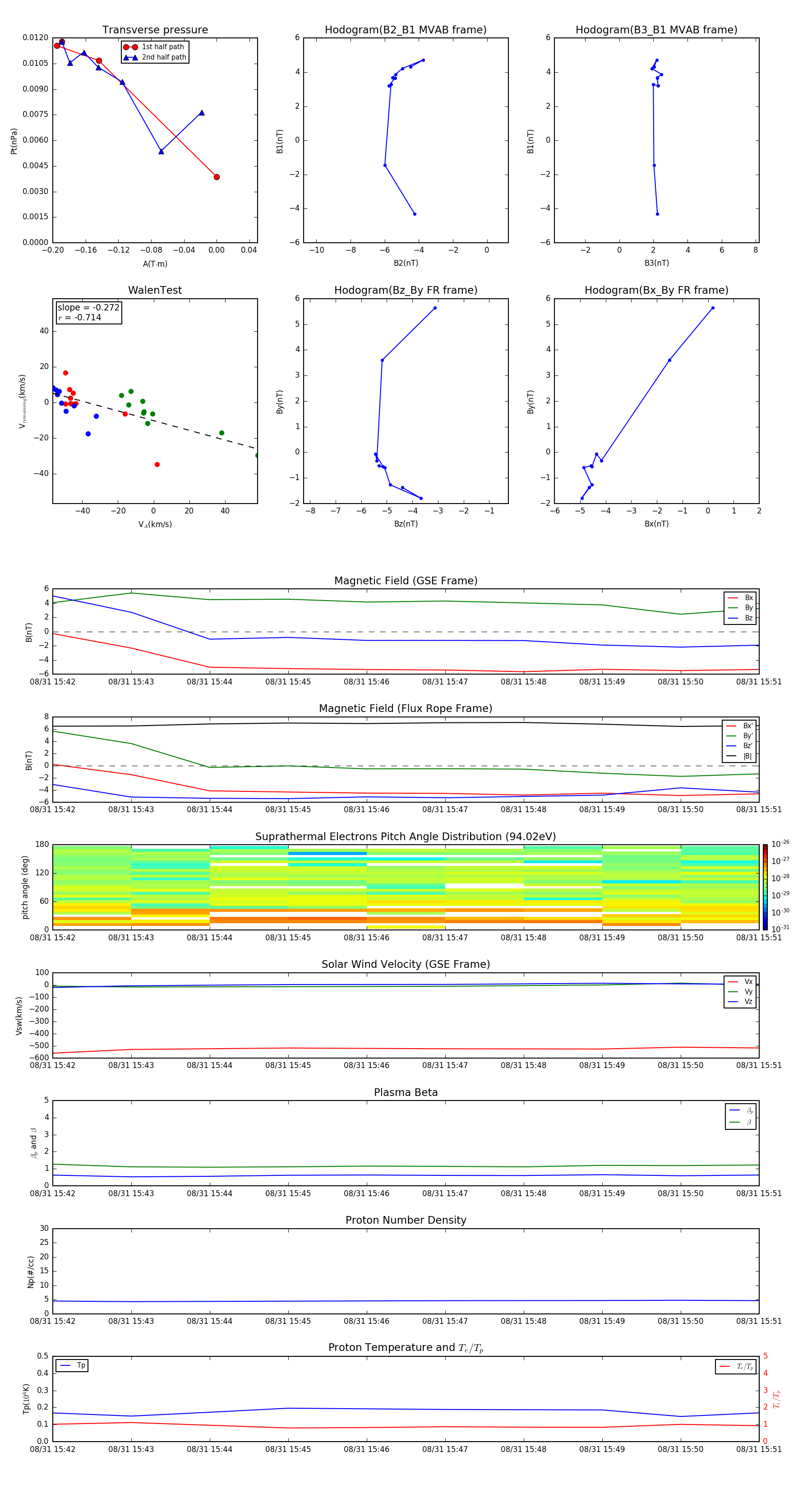Viewport: 812px width, 1489px height.
Task: Click the "Np(#/cc)" y-axis label
Action: (31, 1271)
